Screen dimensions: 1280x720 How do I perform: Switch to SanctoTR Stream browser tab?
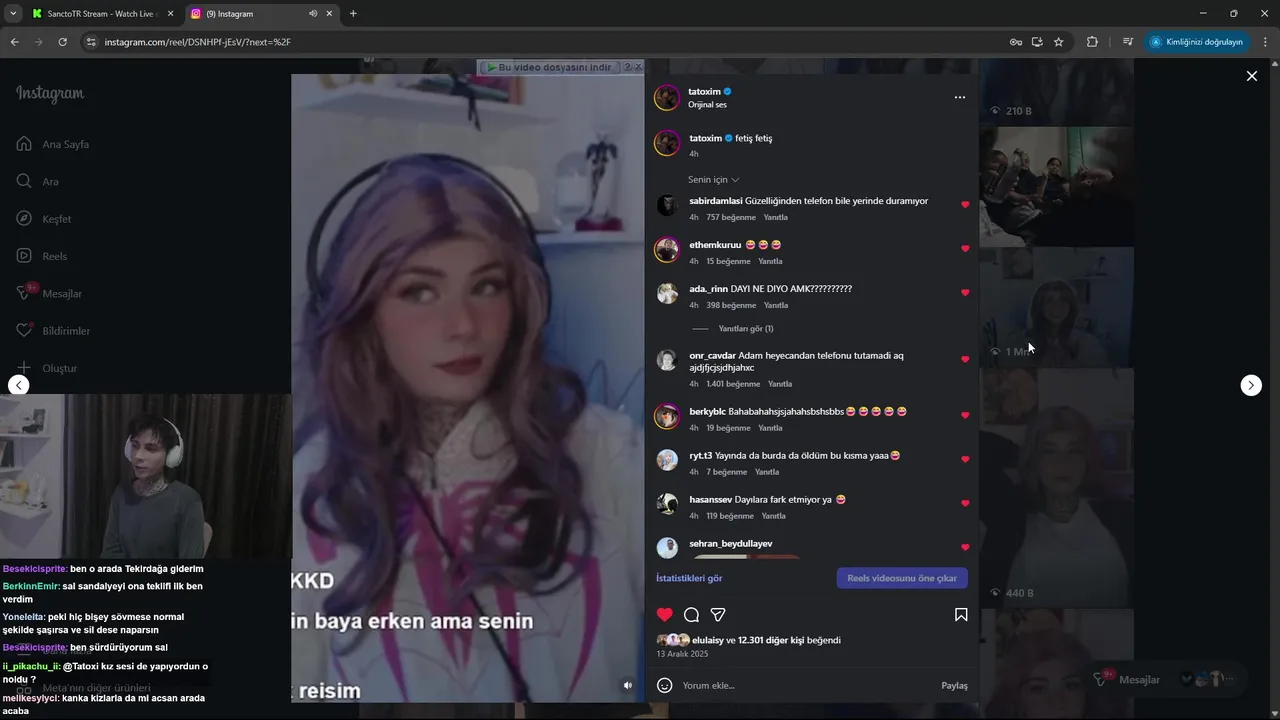coord(100,14)
